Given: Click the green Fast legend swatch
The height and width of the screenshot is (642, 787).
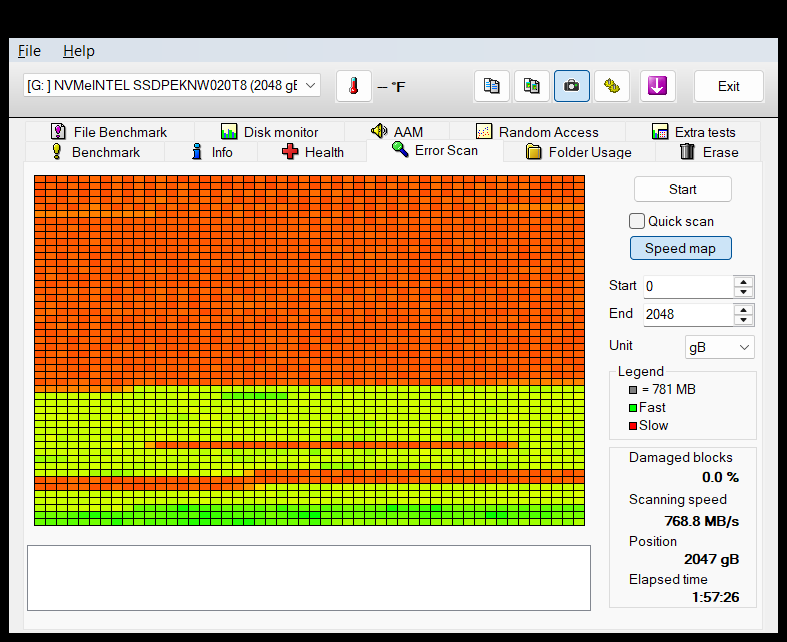Looking at the screenshot, I should (x=633, y=408).
